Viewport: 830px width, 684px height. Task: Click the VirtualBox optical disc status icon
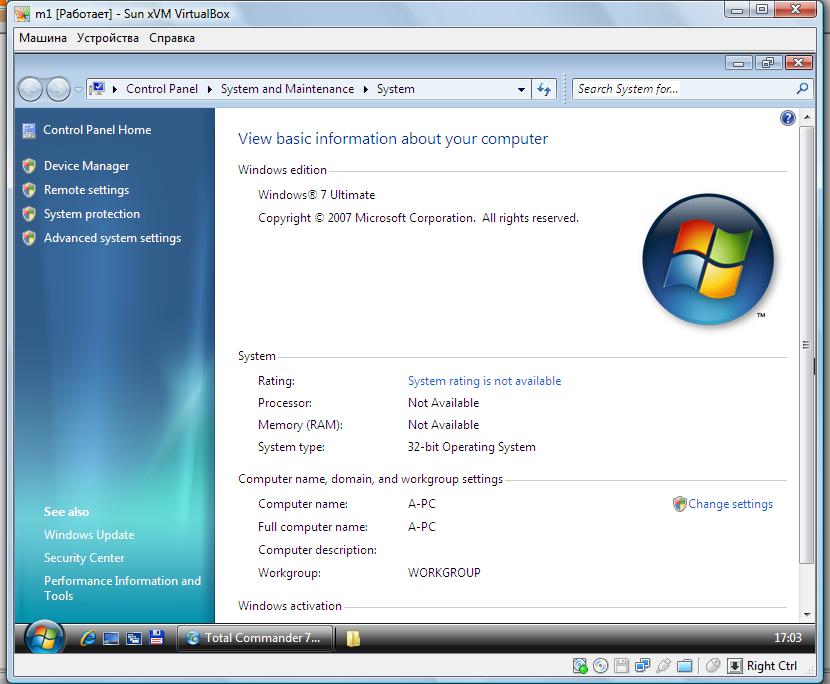click(600, 666)
